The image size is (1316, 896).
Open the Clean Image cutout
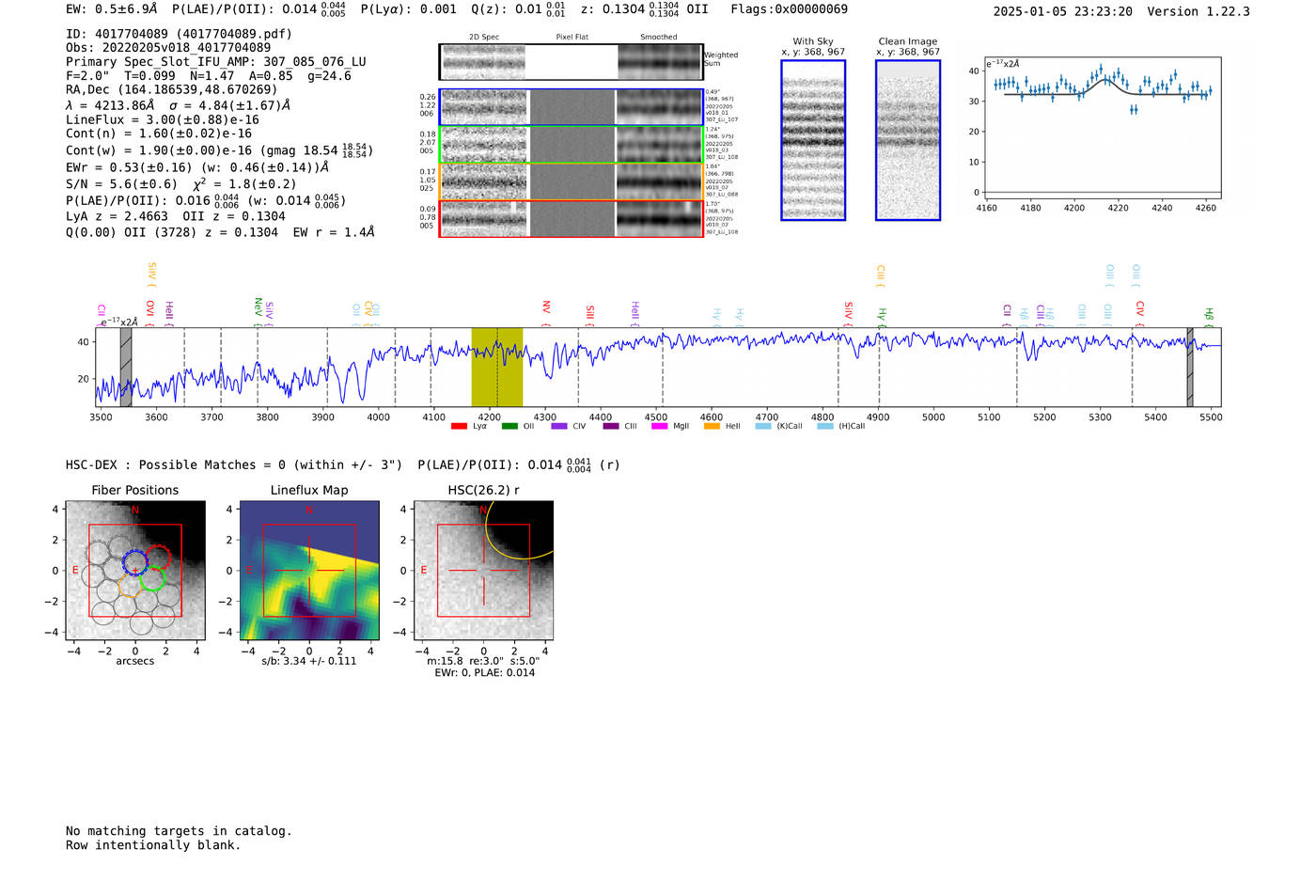click(x=908, y=140)
